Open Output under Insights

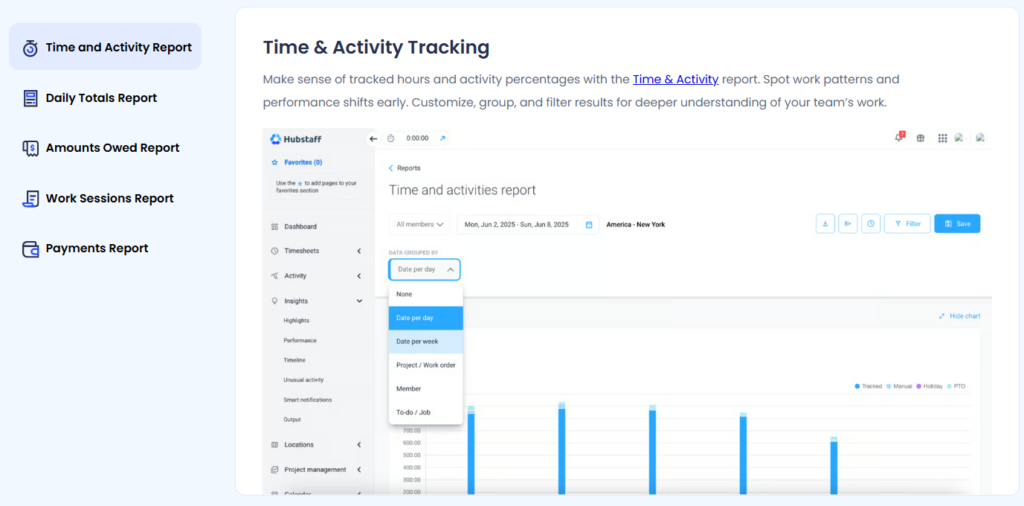292,419
